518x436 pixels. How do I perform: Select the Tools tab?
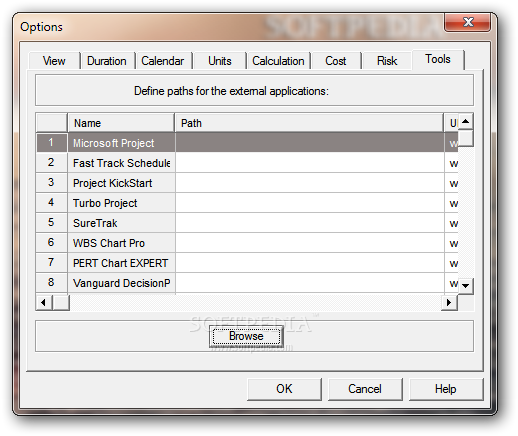coord(438,59)
